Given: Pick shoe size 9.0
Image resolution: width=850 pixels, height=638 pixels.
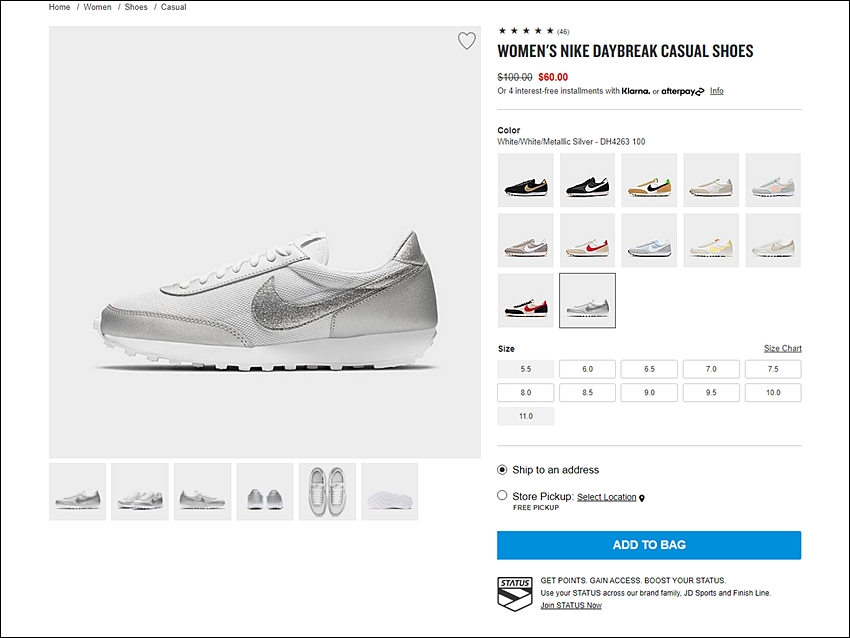Looking at the screenshot, I should pyautogui.click(x=649, y=392).
